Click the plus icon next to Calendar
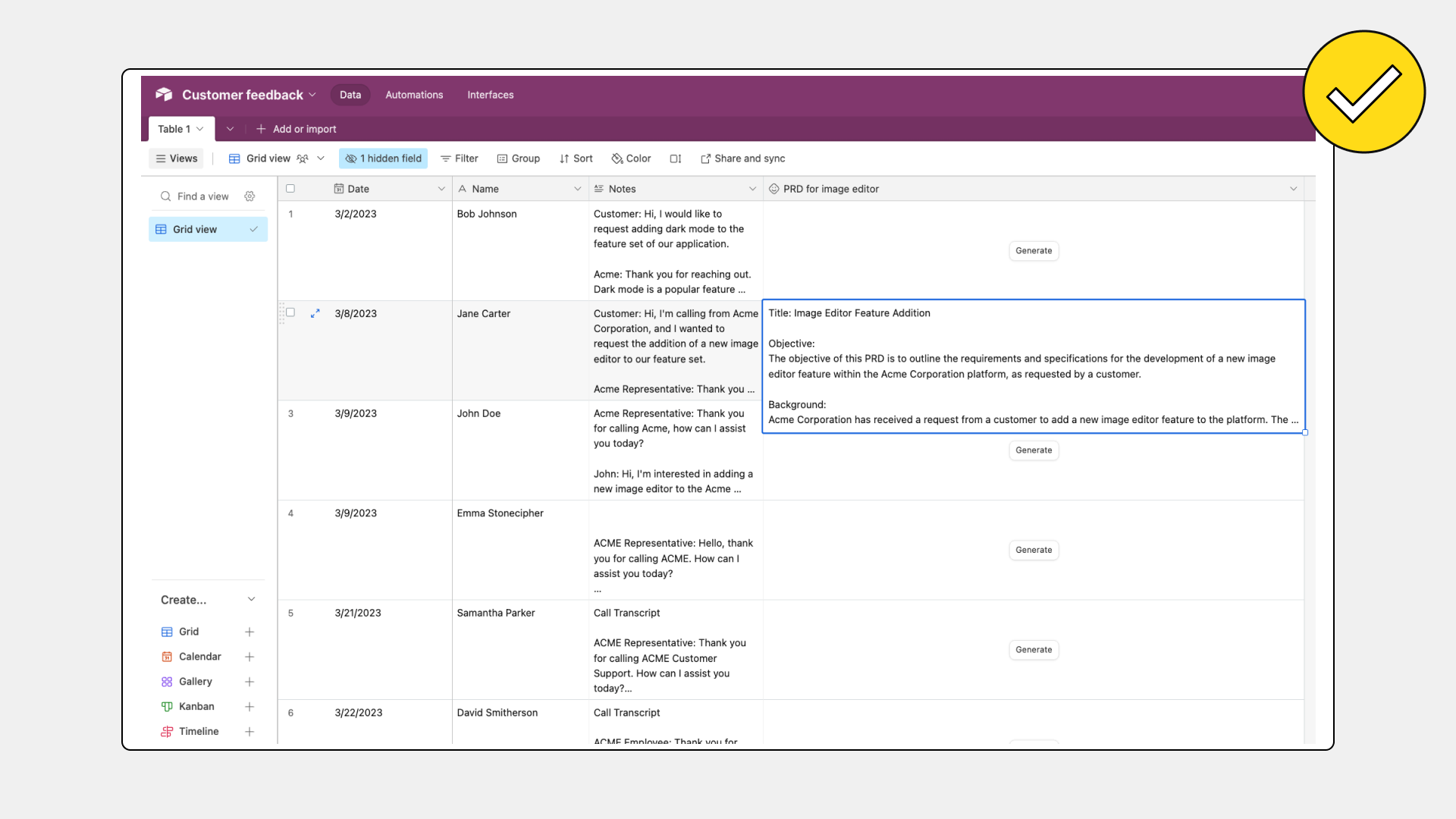This screenshot has width=1456, height=819. [x=249, y=657]
